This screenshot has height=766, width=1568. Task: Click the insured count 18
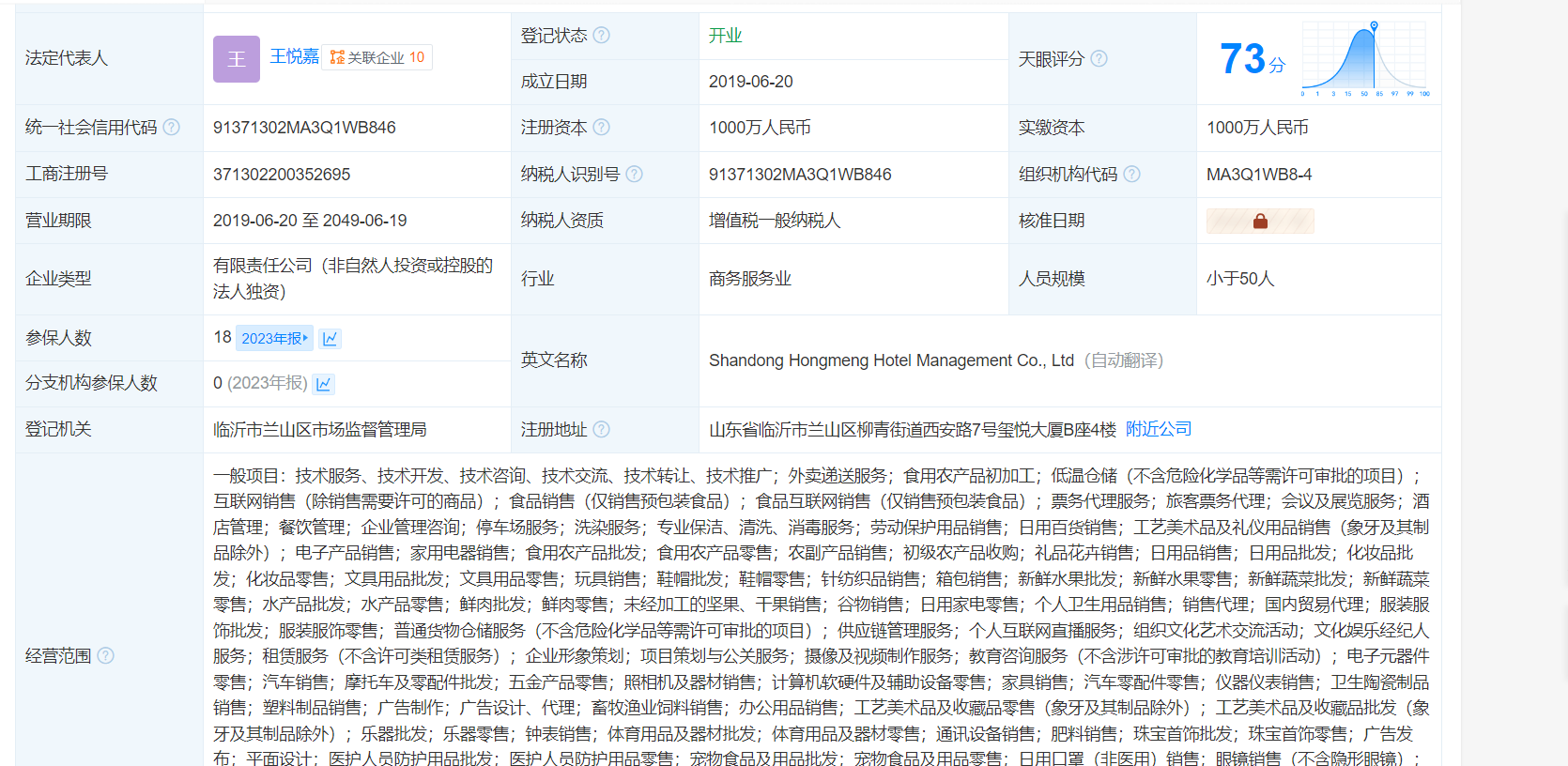[223, 337]
